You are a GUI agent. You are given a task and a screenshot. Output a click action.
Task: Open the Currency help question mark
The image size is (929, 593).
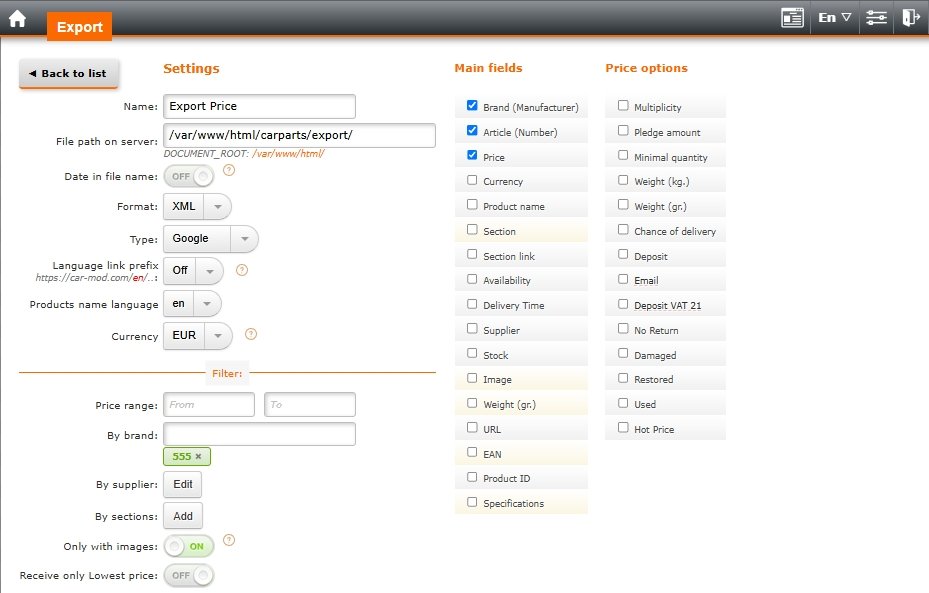(251, 334)
